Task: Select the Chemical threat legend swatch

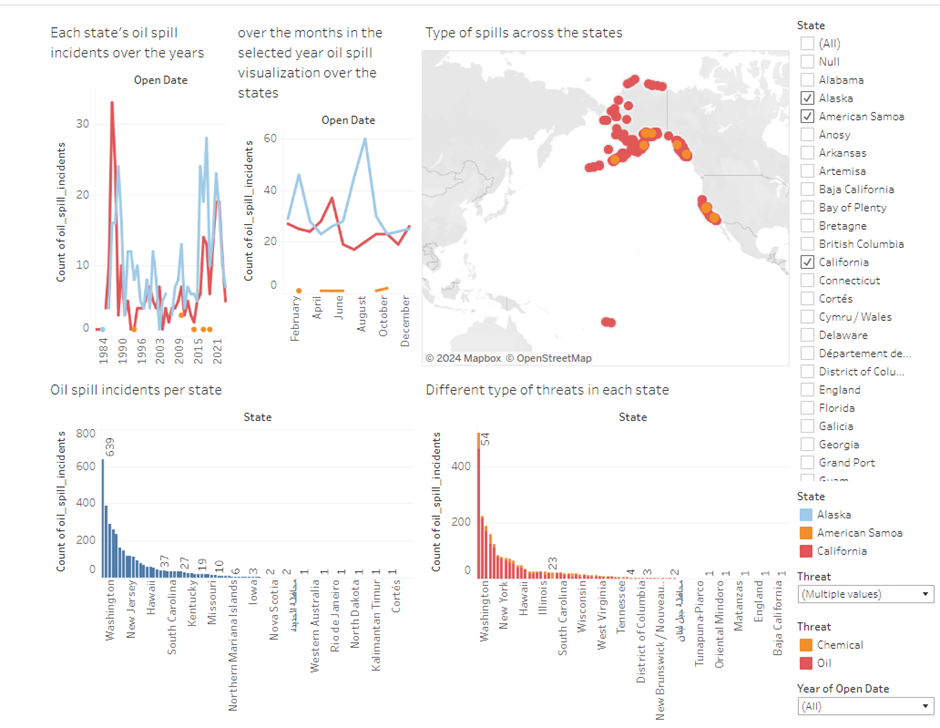Action: (806, 645)
